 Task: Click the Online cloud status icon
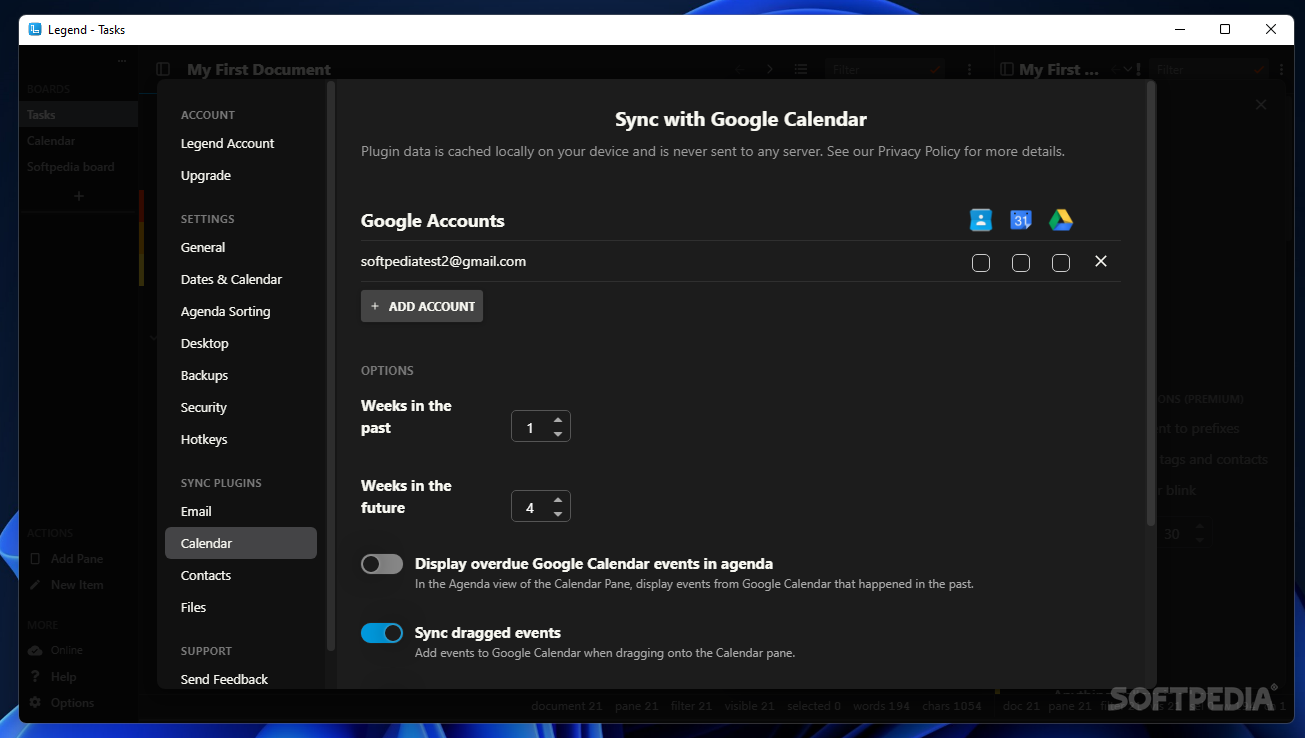coord(35,650)
